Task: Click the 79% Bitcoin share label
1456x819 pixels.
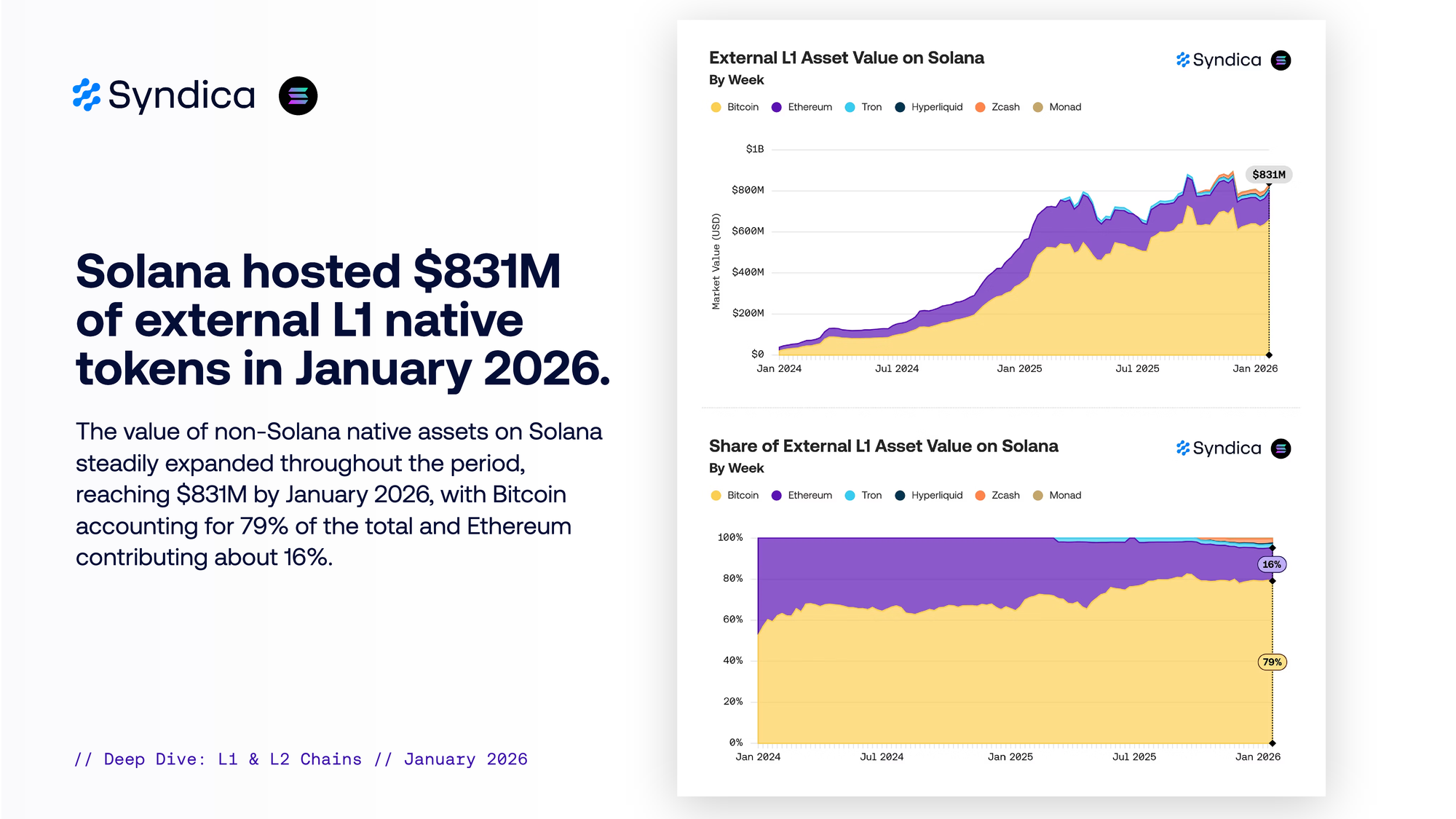Action: coord(1272,662)
